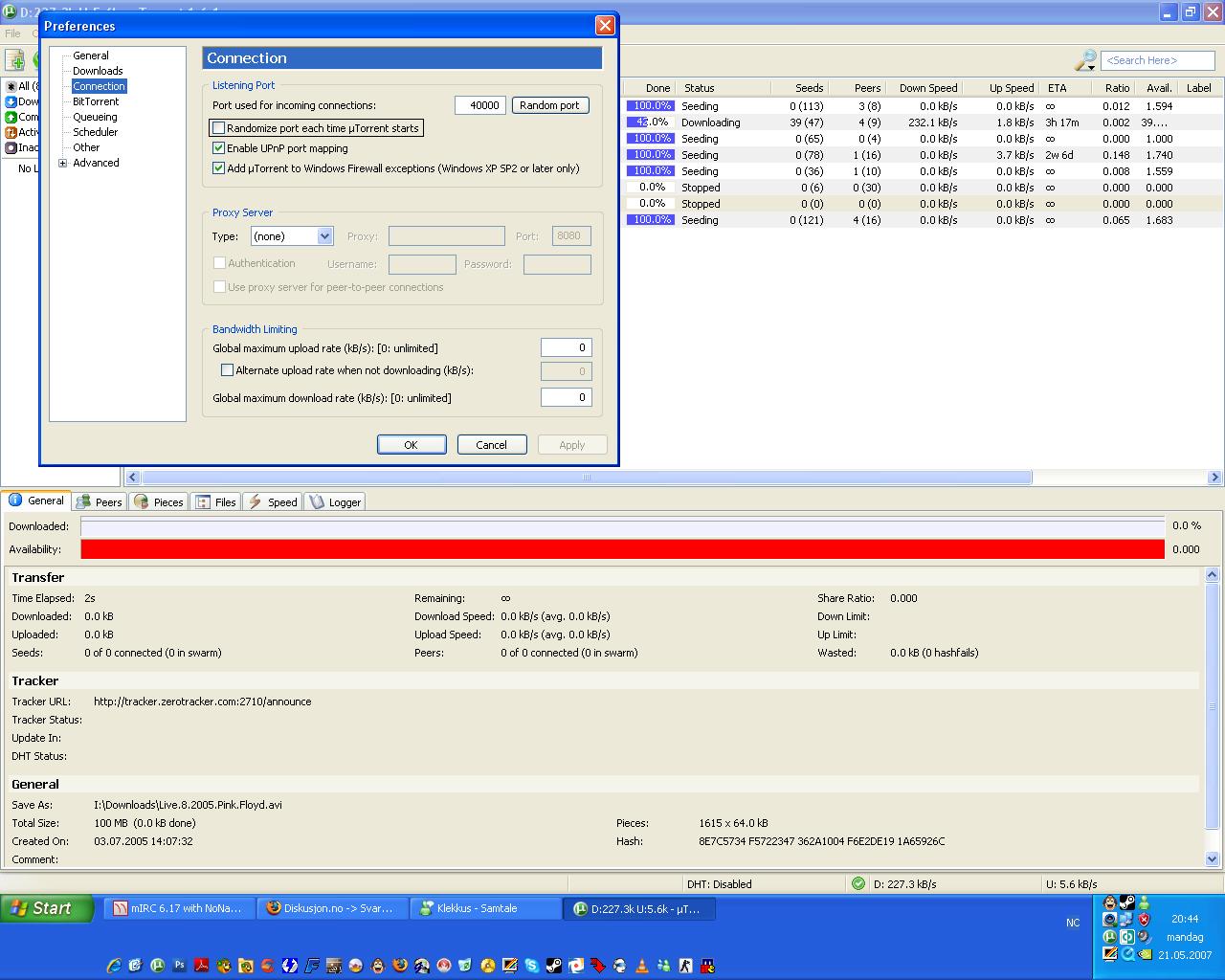Screen dimensions: 1225x980
Task: Open the Logger tab
Action: click(336, 501)
